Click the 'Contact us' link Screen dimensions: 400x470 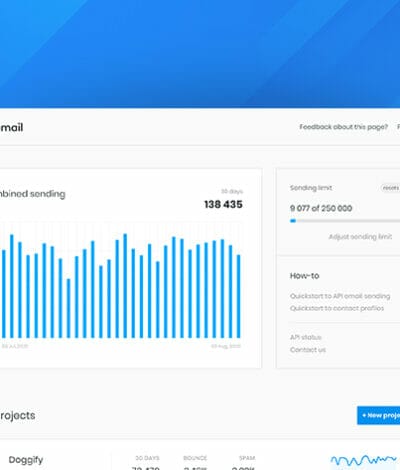308,350
